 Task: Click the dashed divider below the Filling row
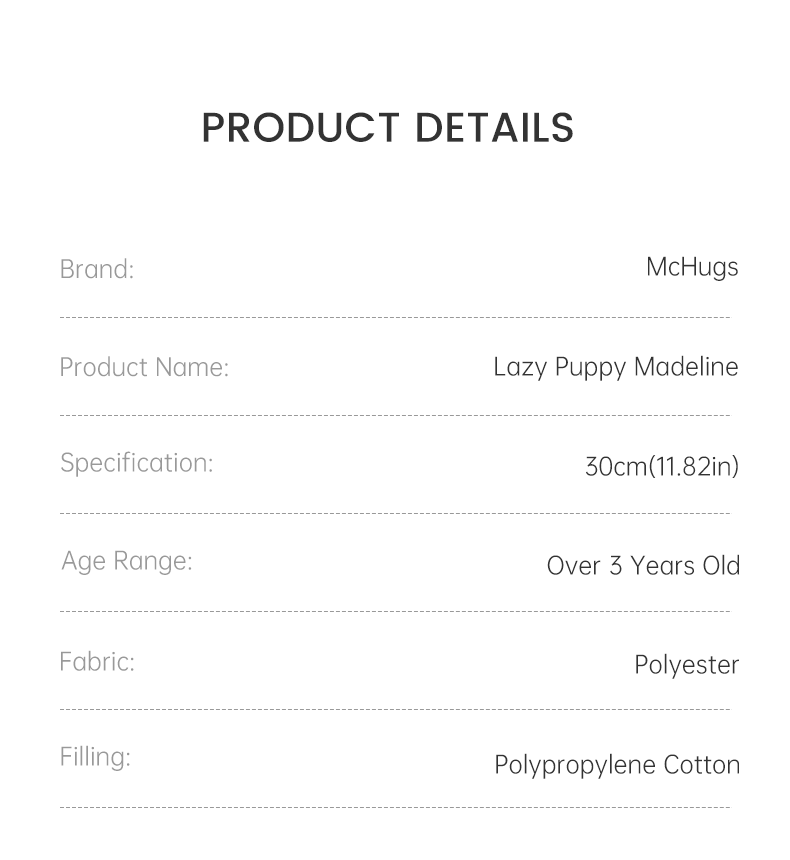point(395,807)
